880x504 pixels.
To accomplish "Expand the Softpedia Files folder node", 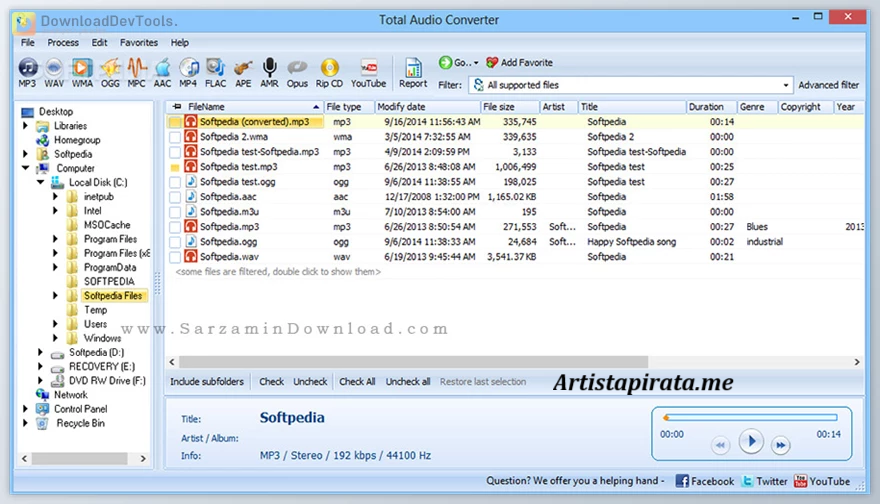I will (x=55, y=295).
